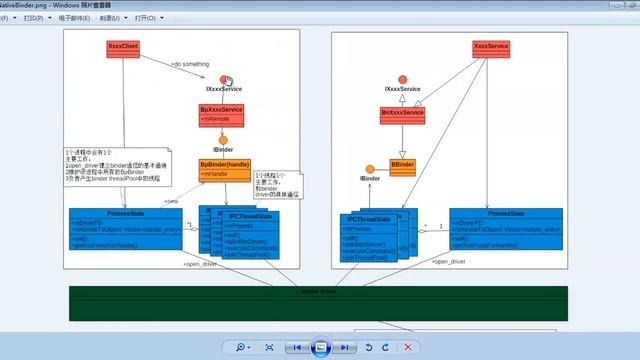Screen dimensions: 640x360
Task: Click ProcessState box in the XxxxClient diagram
Action: point(126,229)
